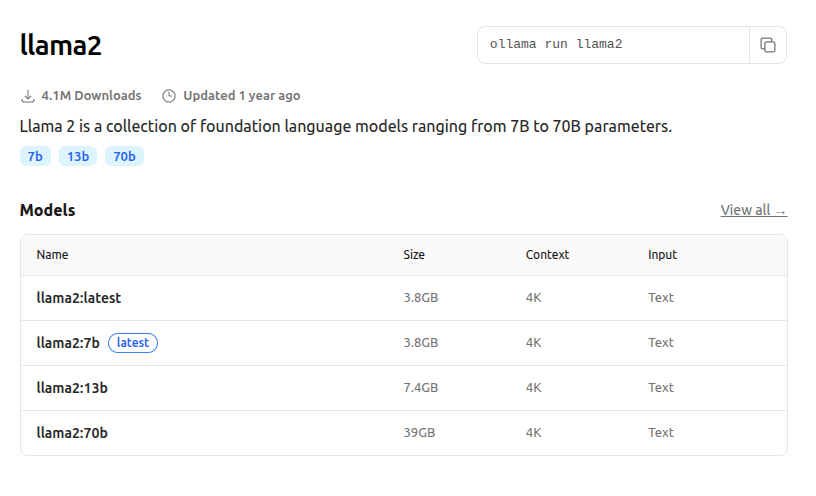Click the downloads icon beside 4.1M Downloads
Screen dimensions: 816x496
pyautogui.click(x=27, y=96)
